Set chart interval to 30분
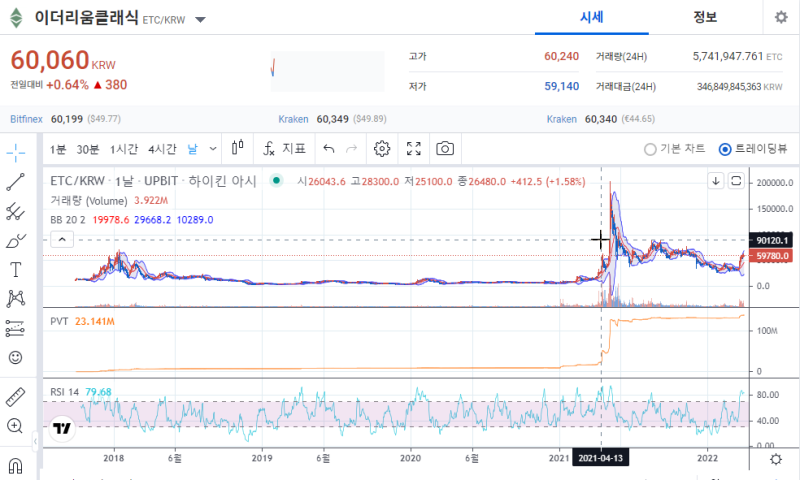The width and height of the screenshot is (800, 480). click(x=88, y=149)
